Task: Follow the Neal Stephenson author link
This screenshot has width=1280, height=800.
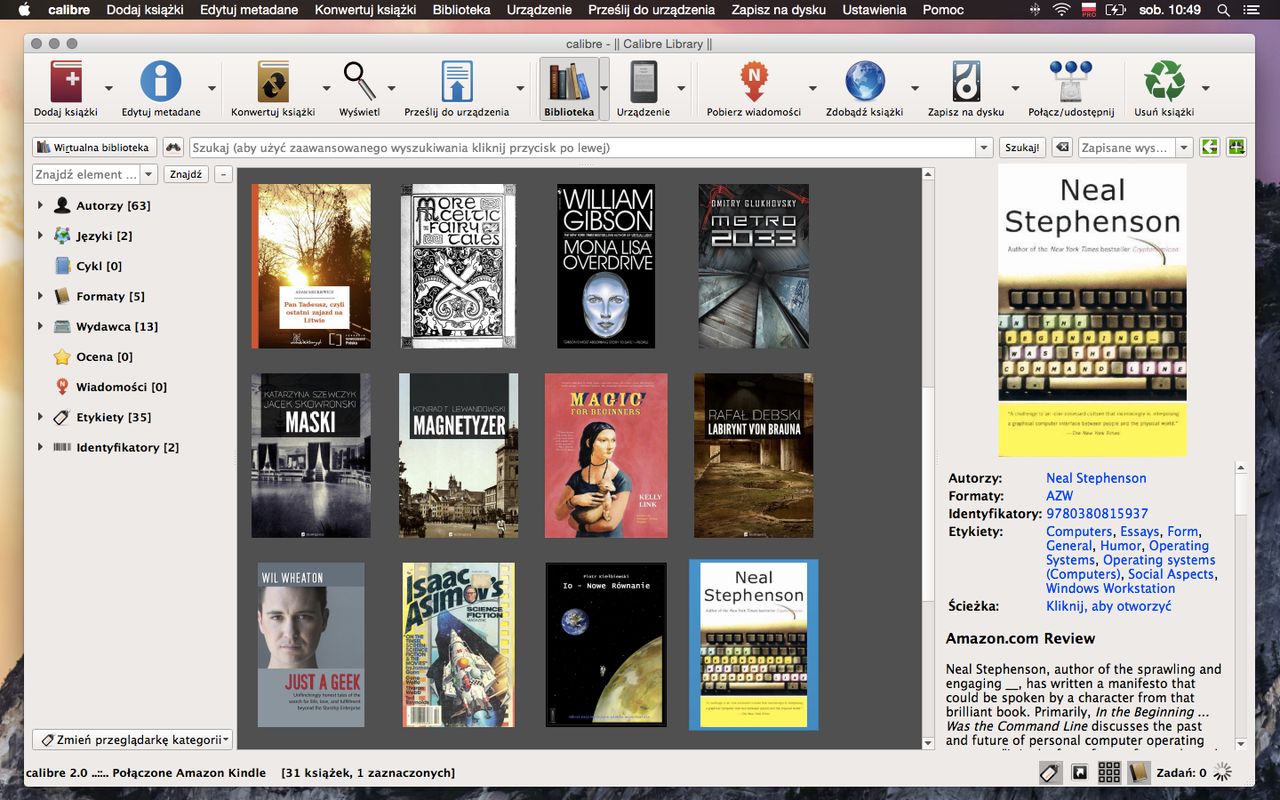Action: pyautogui.click(x=1096, y=478)
